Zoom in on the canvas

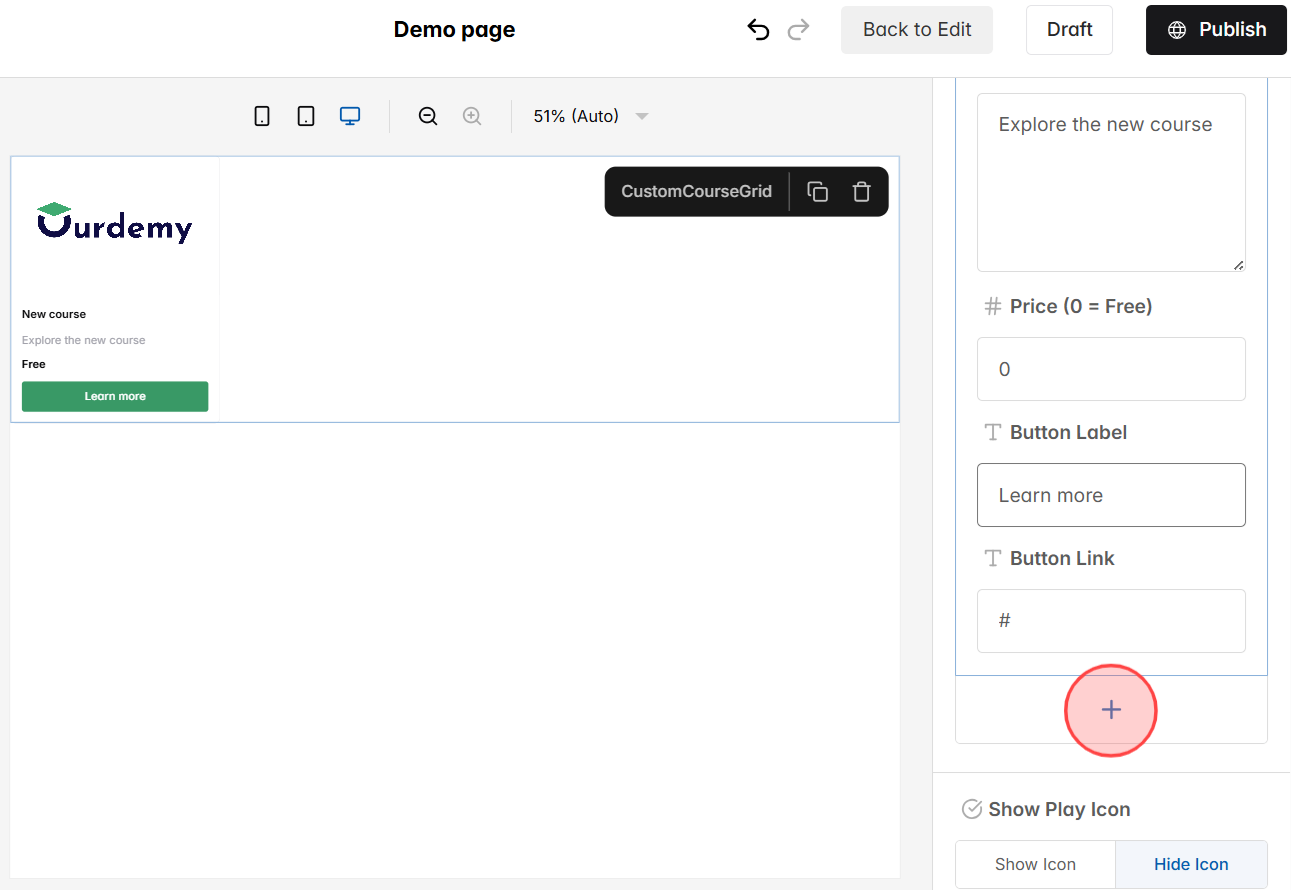(472, 115)
